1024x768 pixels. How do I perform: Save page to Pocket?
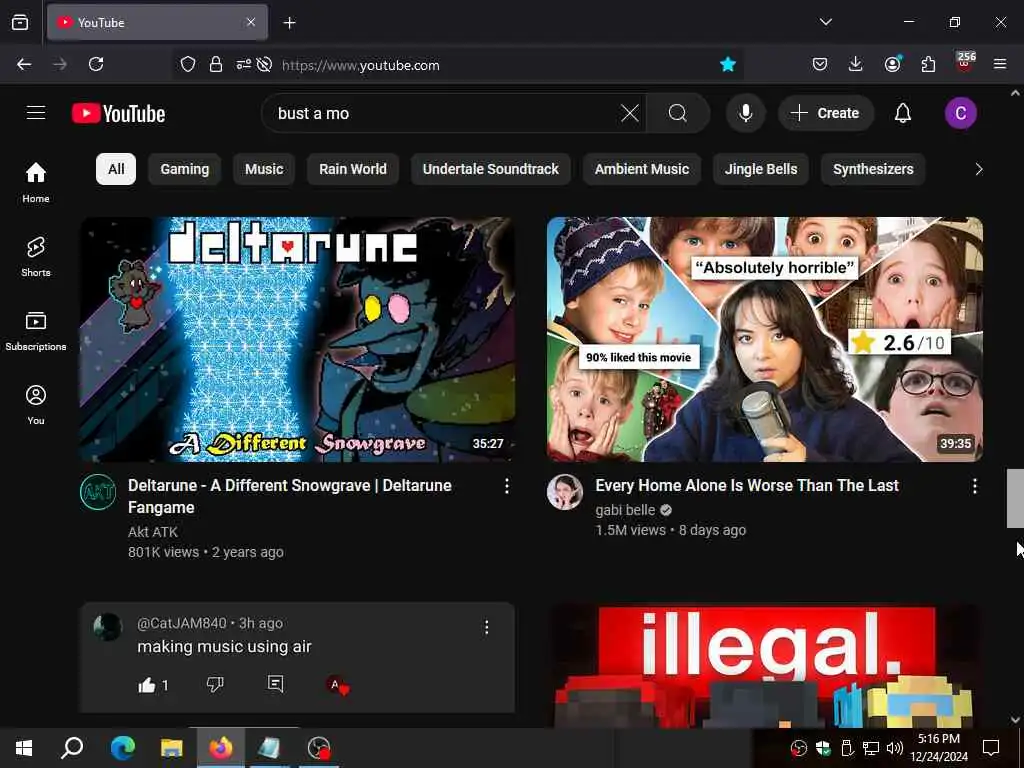point(820,64)
